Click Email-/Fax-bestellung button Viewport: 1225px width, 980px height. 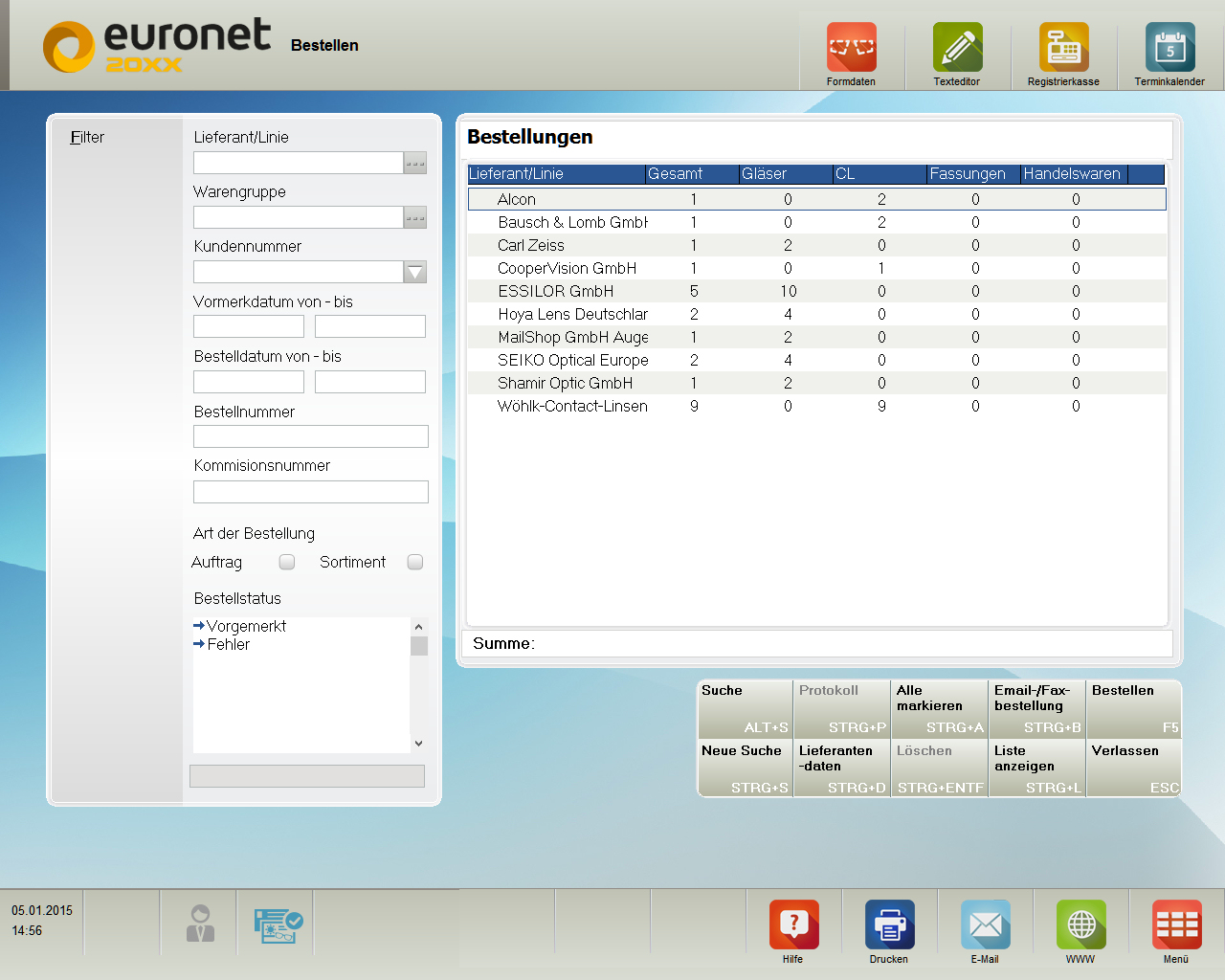1037,708
